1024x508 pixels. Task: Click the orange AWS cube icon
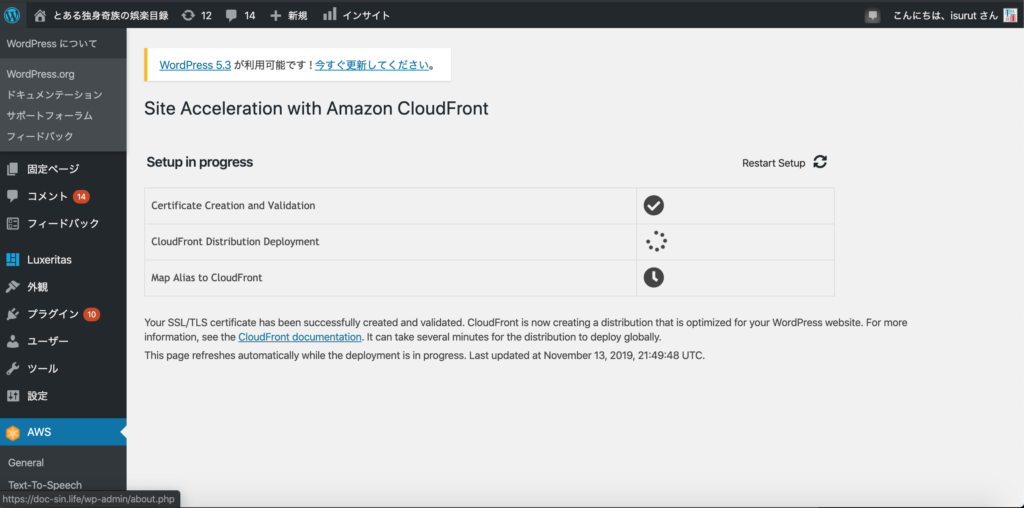click(x=12, y=432)
